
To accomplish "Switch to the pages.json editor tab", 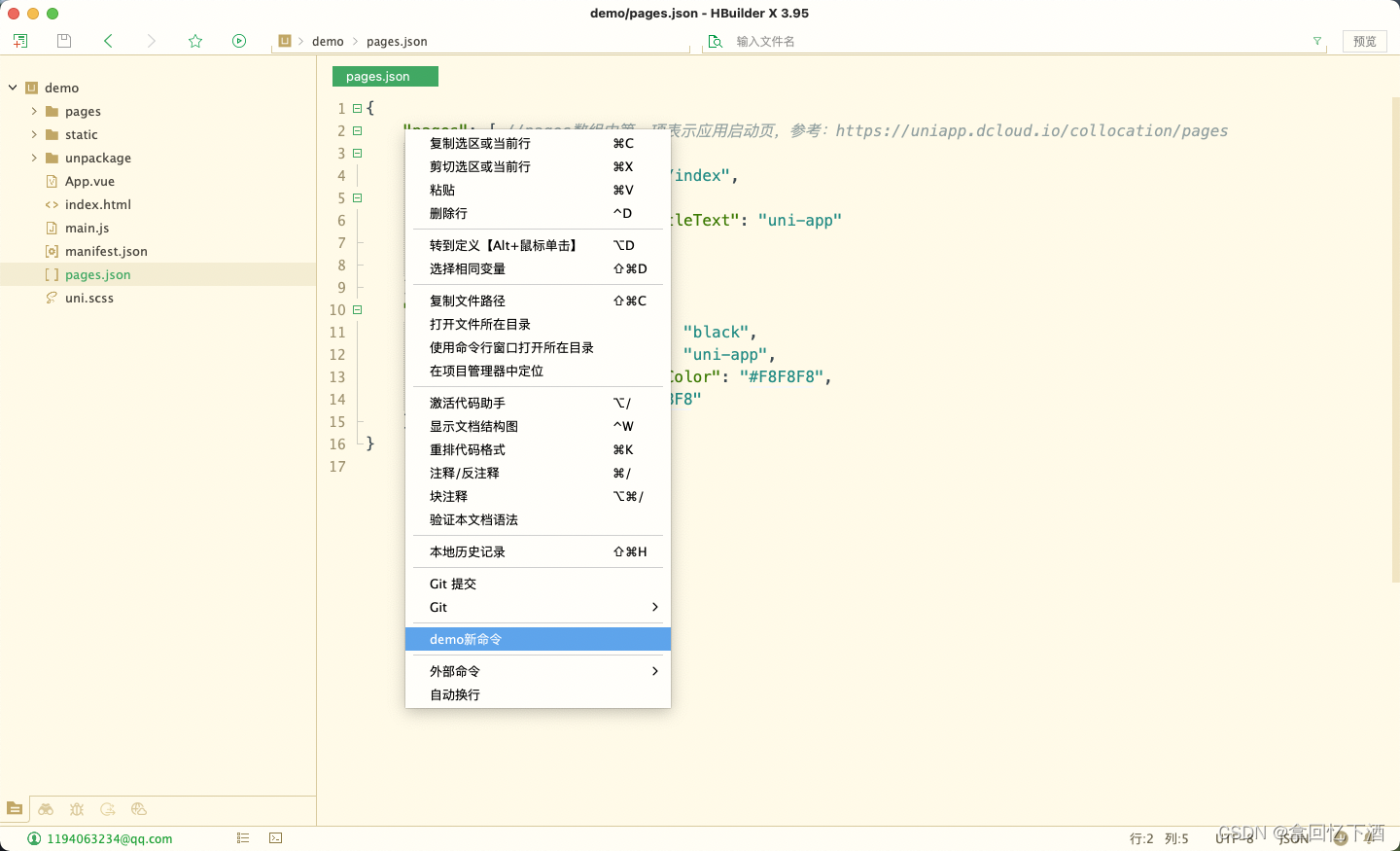I will 385,76.
